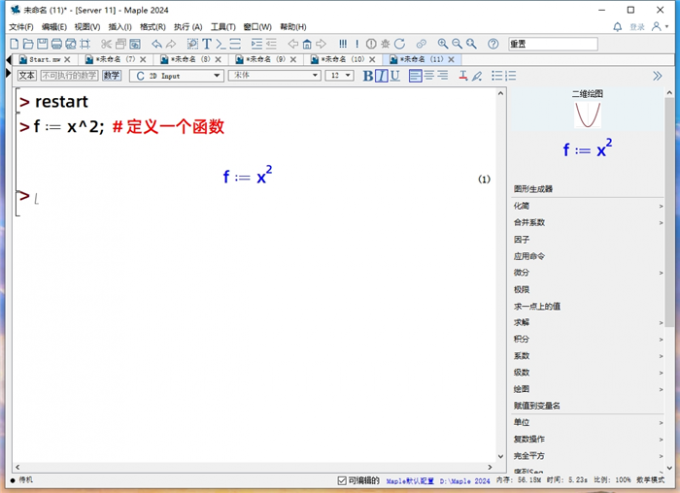Viewport: 680px width, 493px height.
Task: Click the font color icon
Action: tap(461, 76)
